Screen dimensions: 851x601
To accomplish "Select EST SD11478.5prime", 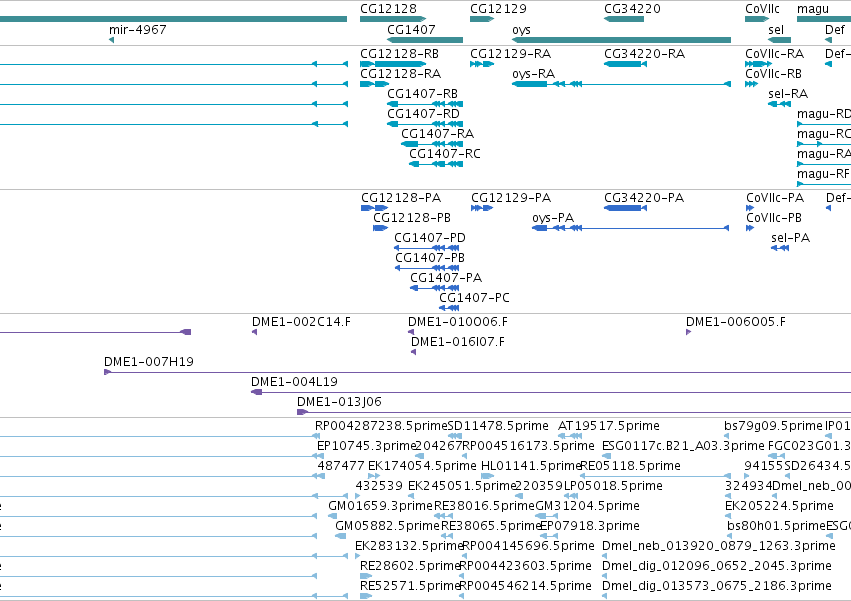I will (455, 436).
